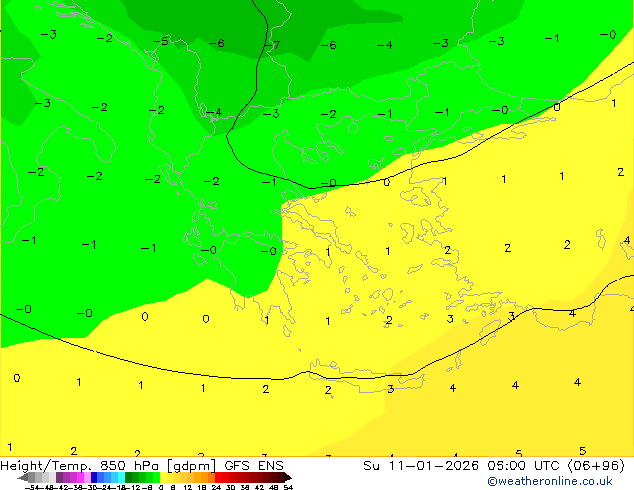634x490 pixels.
Task: Click the '(06+96)' forecast run label
Action: (596, 465)
